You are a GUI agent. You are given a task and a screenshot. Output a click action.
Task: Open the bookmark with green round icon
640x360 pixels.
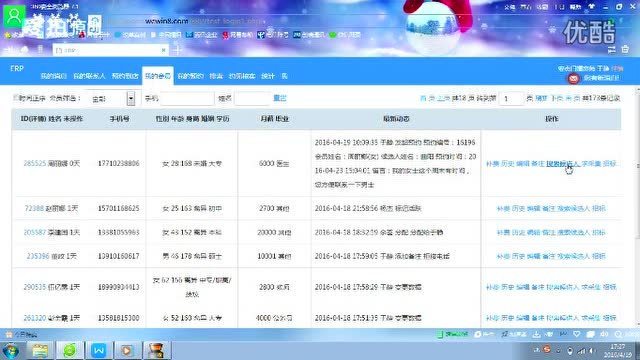pos(333,35)
